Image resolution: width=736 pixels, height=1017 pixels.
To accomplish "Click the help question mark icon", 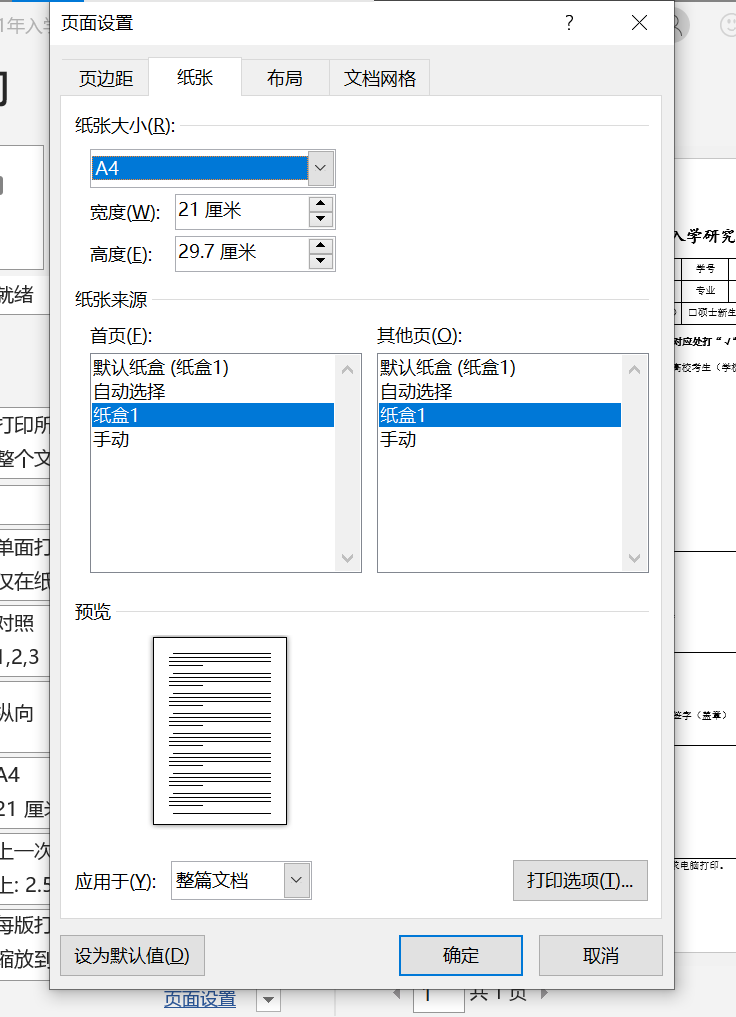I will [569, 23].
